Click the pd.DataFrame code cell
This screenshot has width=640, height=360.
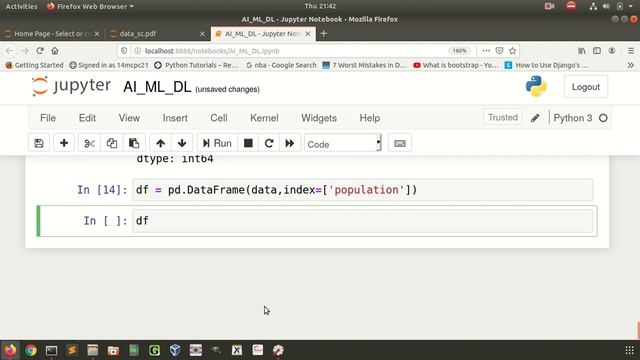click(362, 190)
